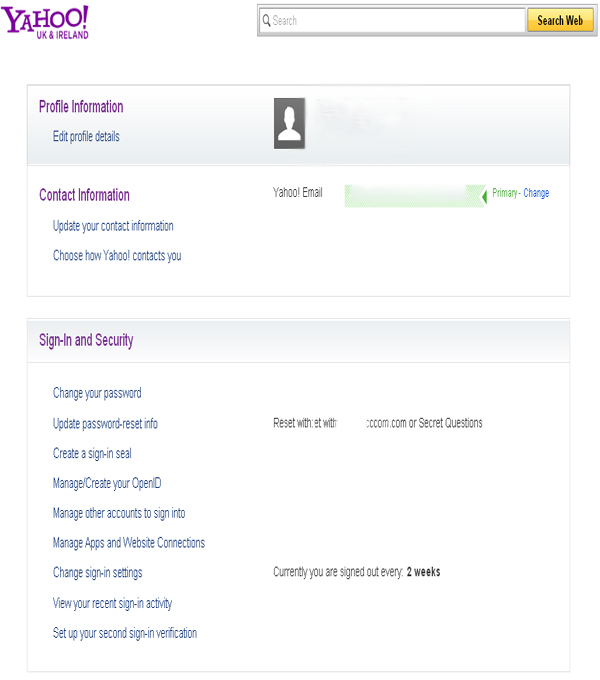Click the search magnifier icon
Screen dimensions: 600x680
click(266, 20)
